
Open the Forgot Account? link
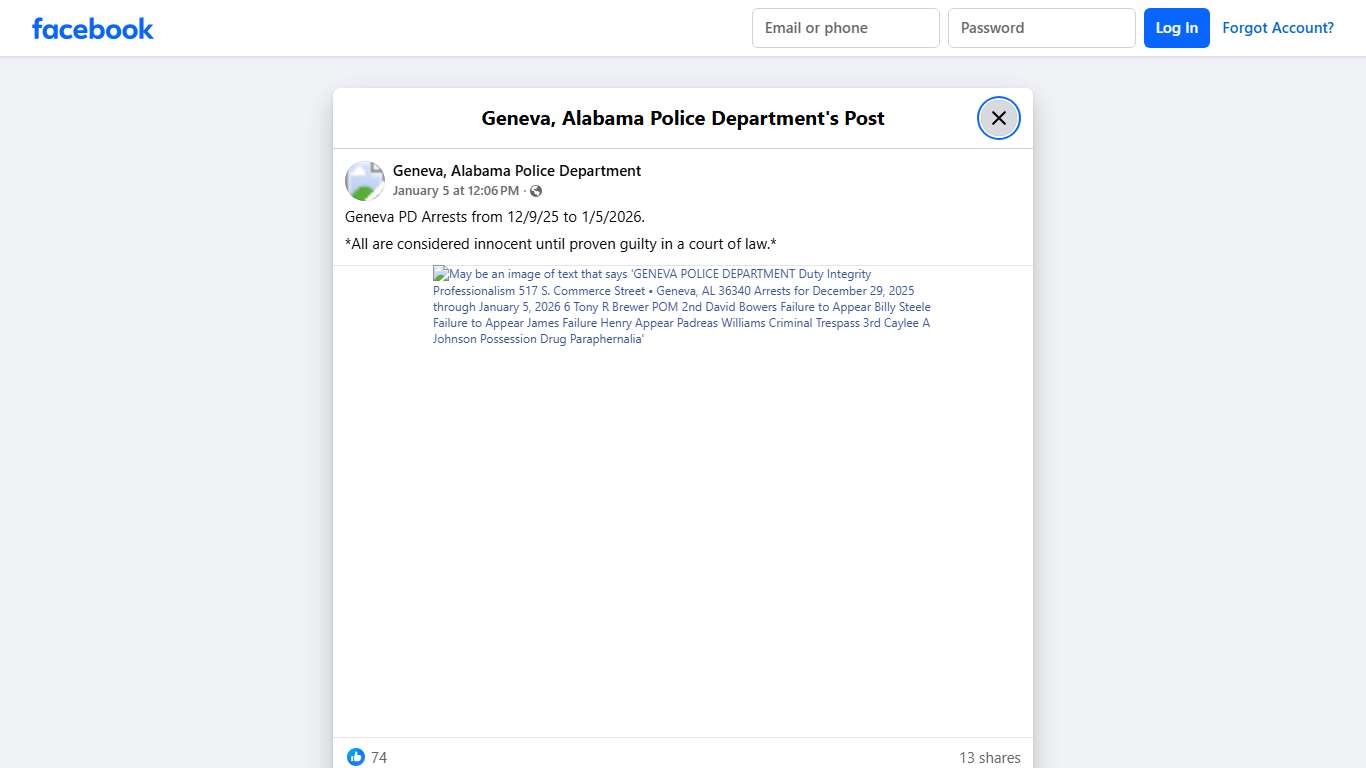click(x=1278, y=27)
